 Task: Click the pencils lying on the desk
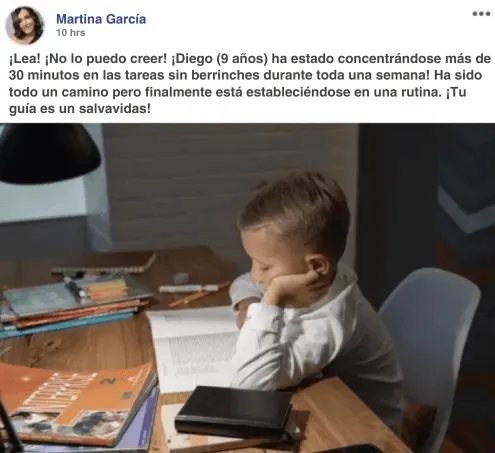coord(199,294)
